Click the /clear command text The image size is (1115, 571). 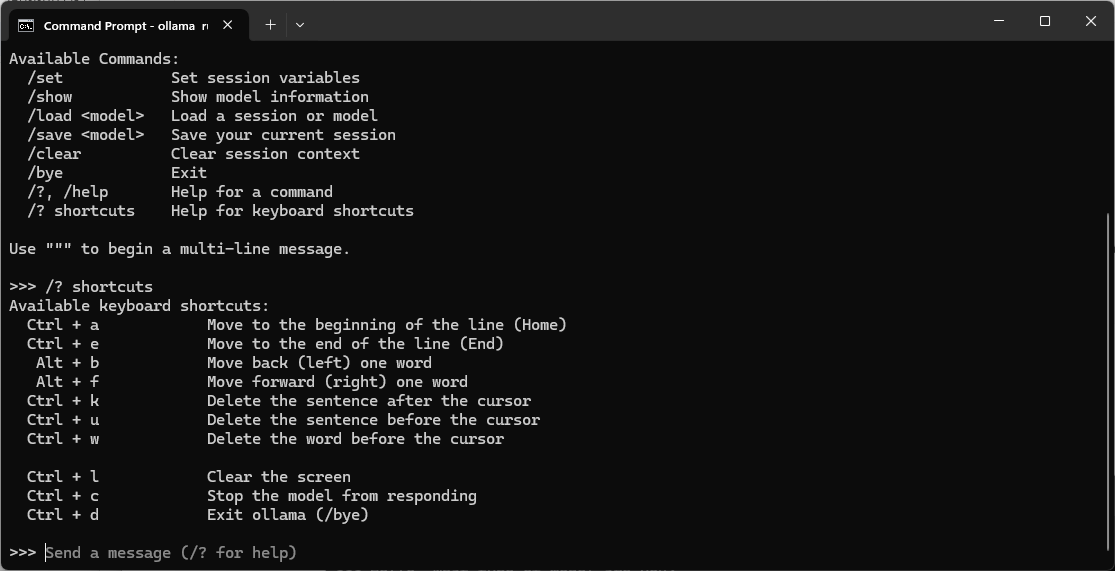tap(54, 154)
